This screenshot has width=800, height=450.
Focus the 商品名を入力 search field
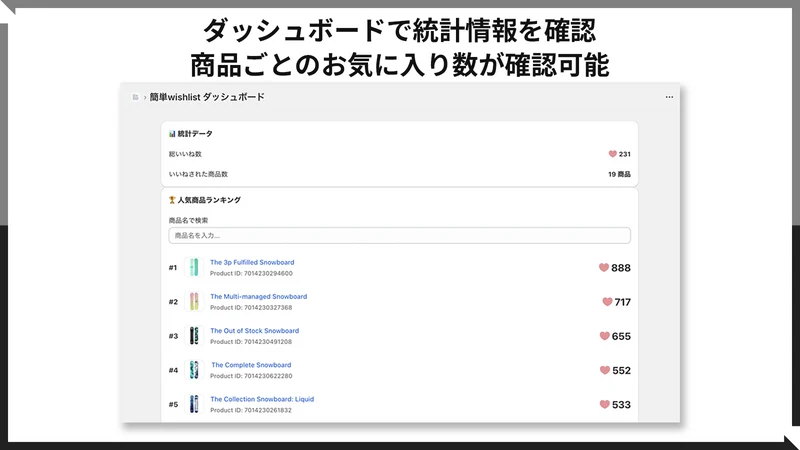click(x=399, y=235)
